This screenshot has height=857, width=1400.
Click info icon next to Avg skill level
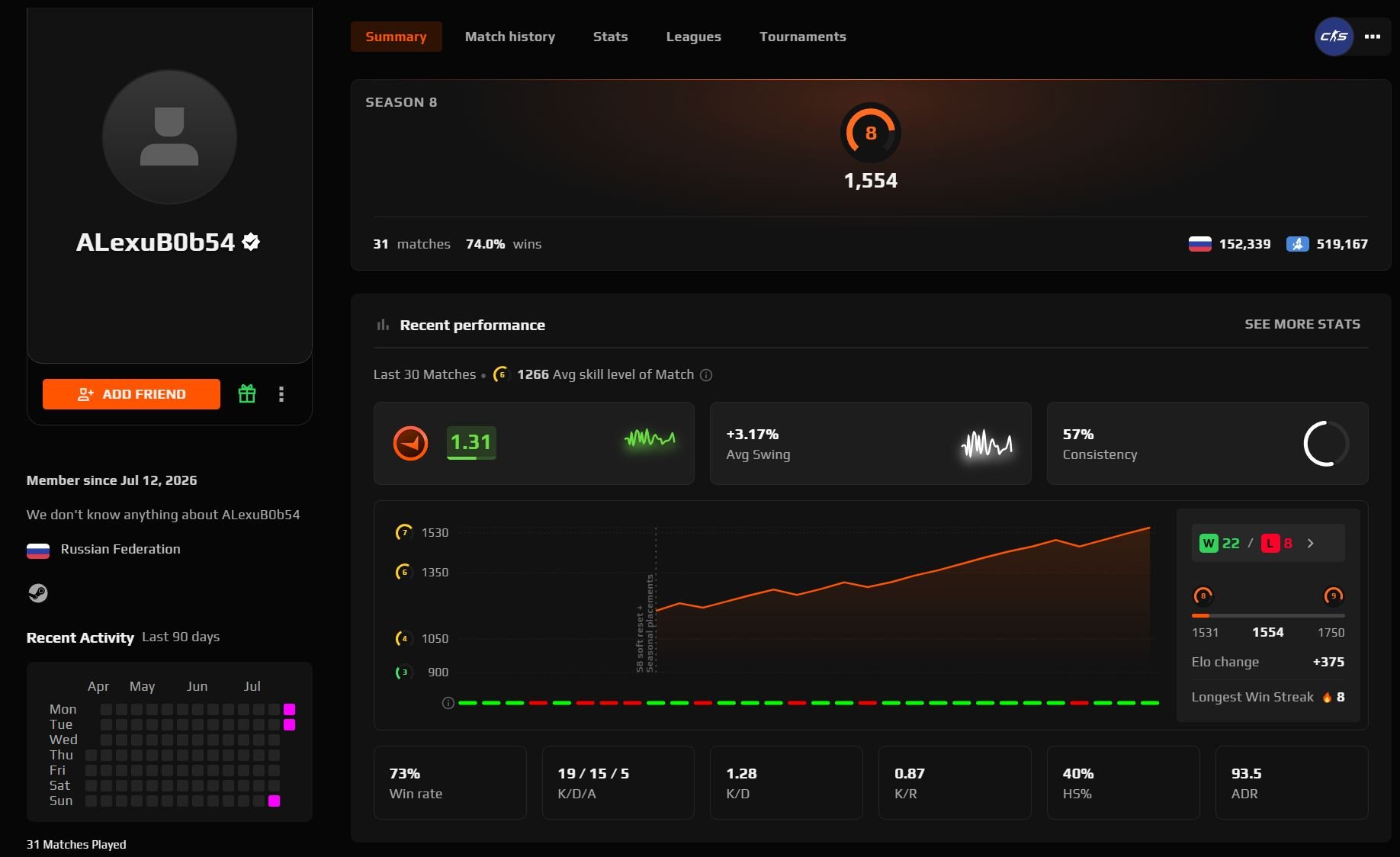tap(706, 375)
